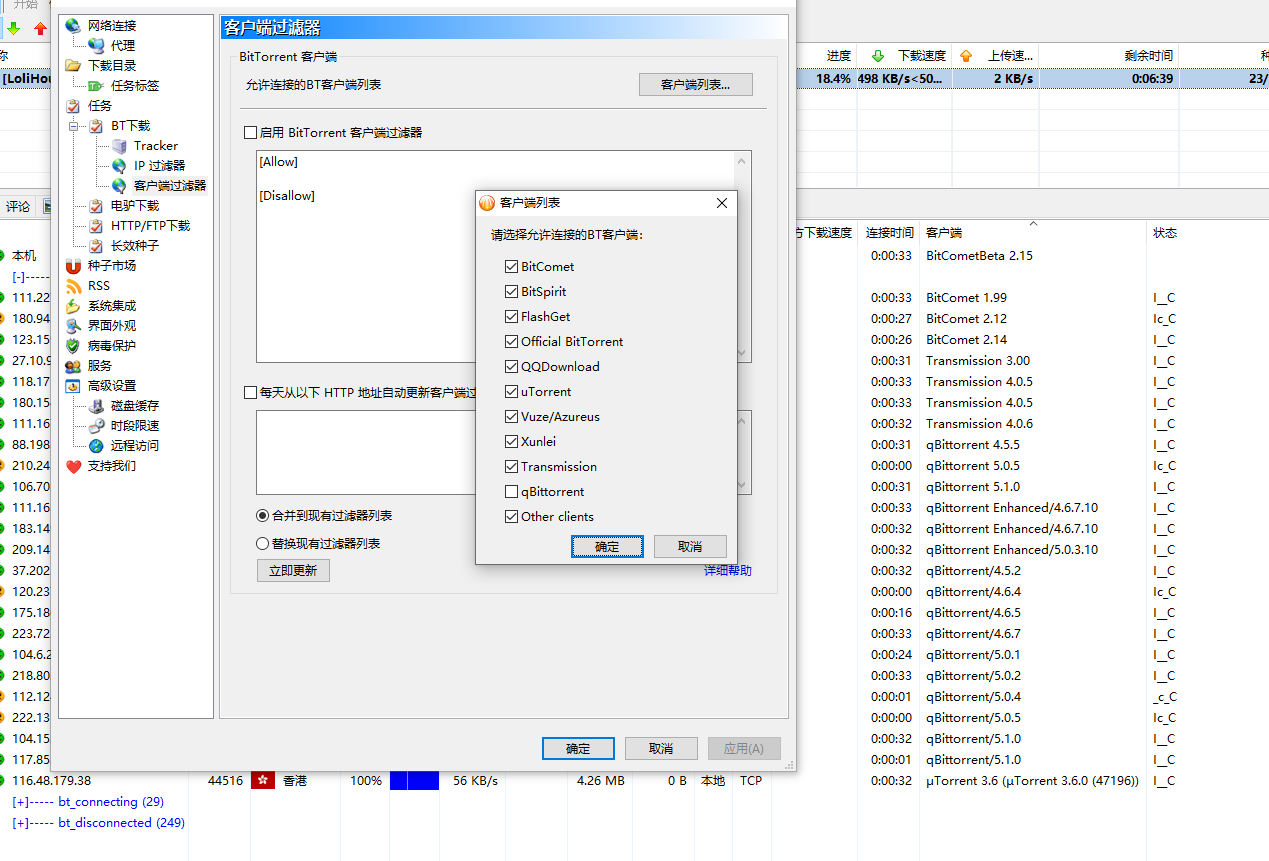Select the Tracker icon in the tree
Image resolution: width=1269 pixels, height=861 pixels.
[x=119, y=145]
